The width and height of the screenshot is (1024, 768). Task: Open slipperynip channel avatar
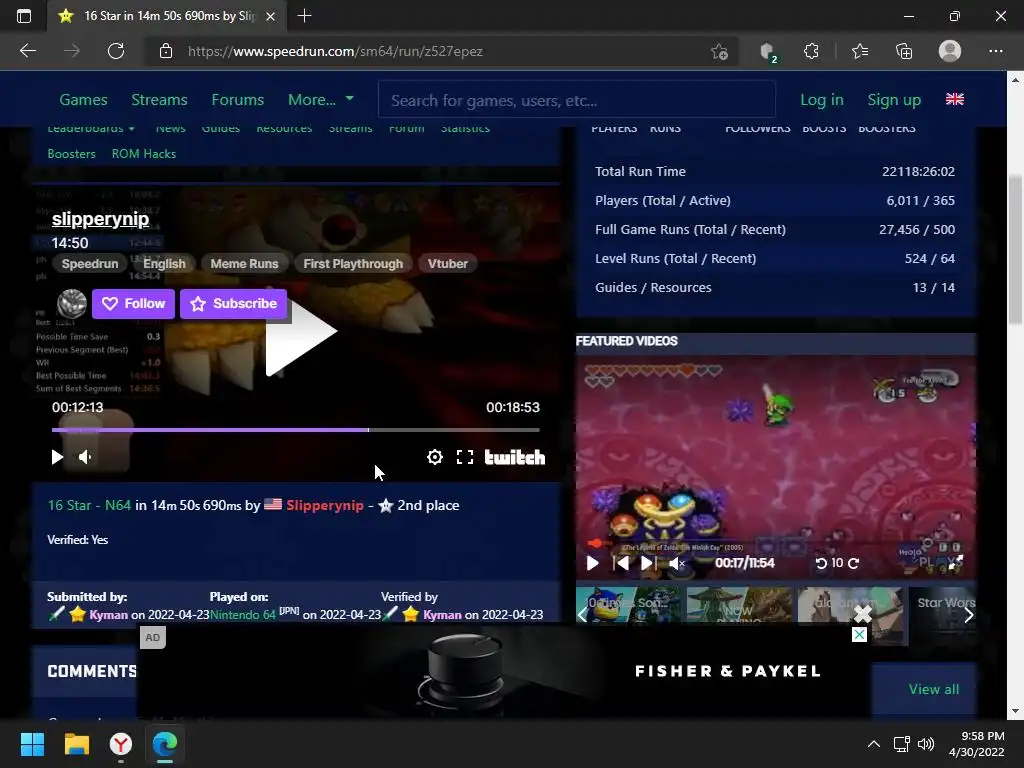(72, 304)
